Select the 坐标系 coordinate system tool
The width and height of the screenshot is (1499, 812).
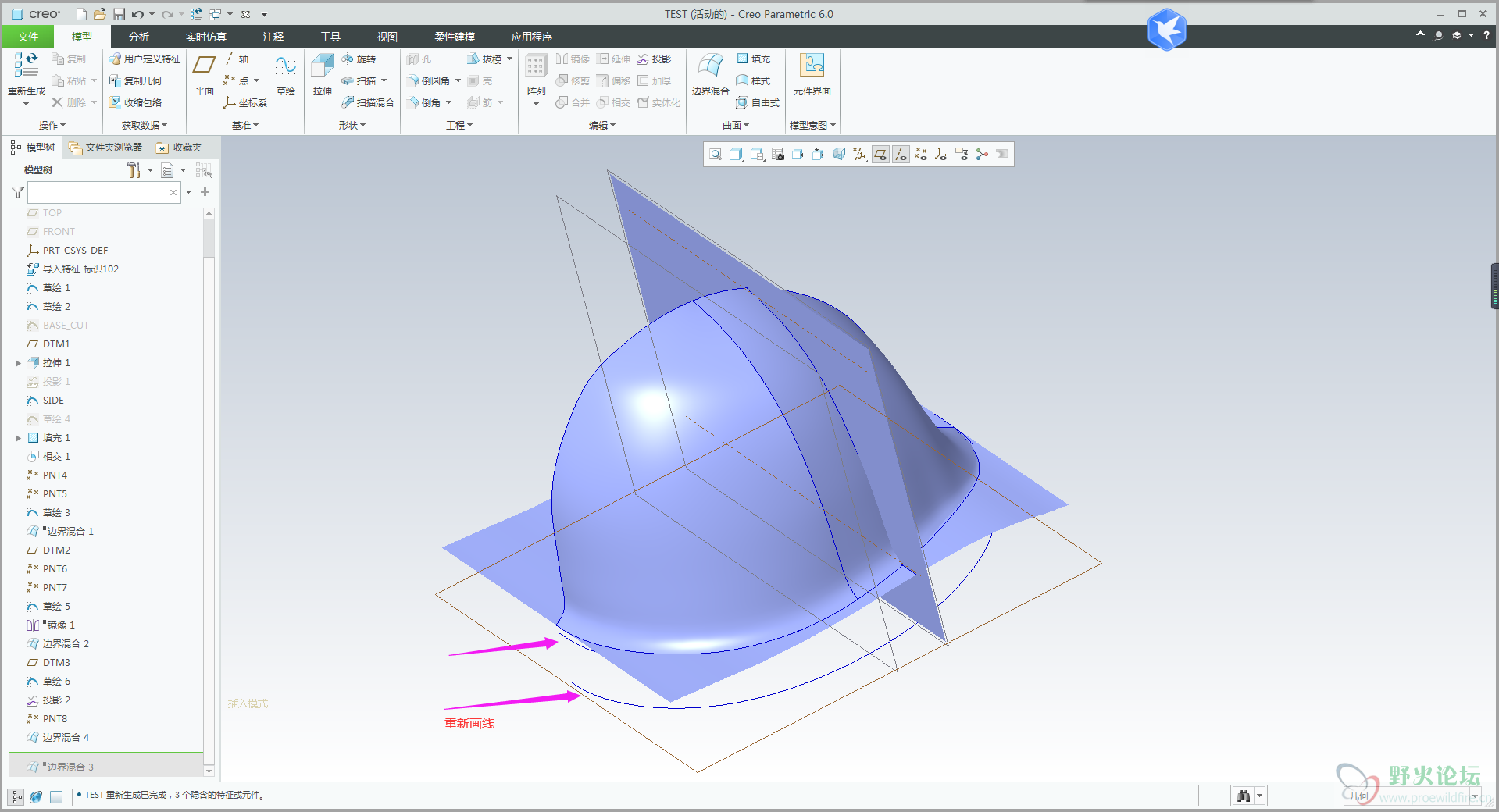[245, 102]
